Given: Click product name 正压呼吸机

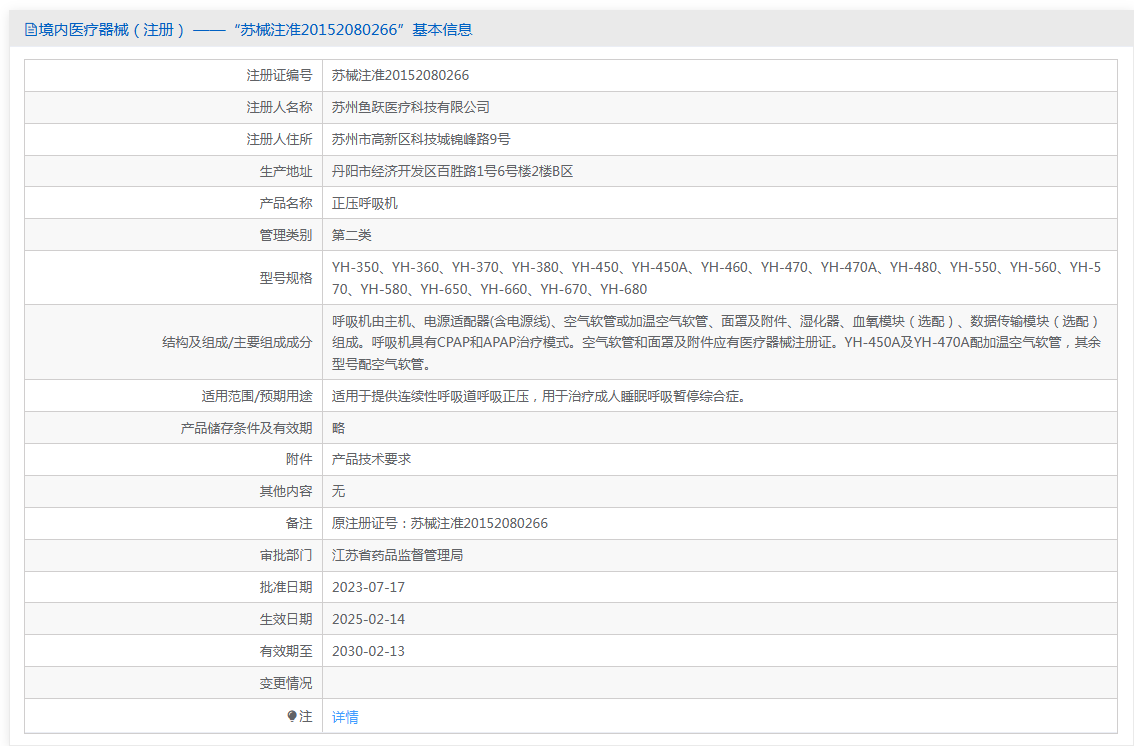Looking at the screenshot, I should [364, 203].
